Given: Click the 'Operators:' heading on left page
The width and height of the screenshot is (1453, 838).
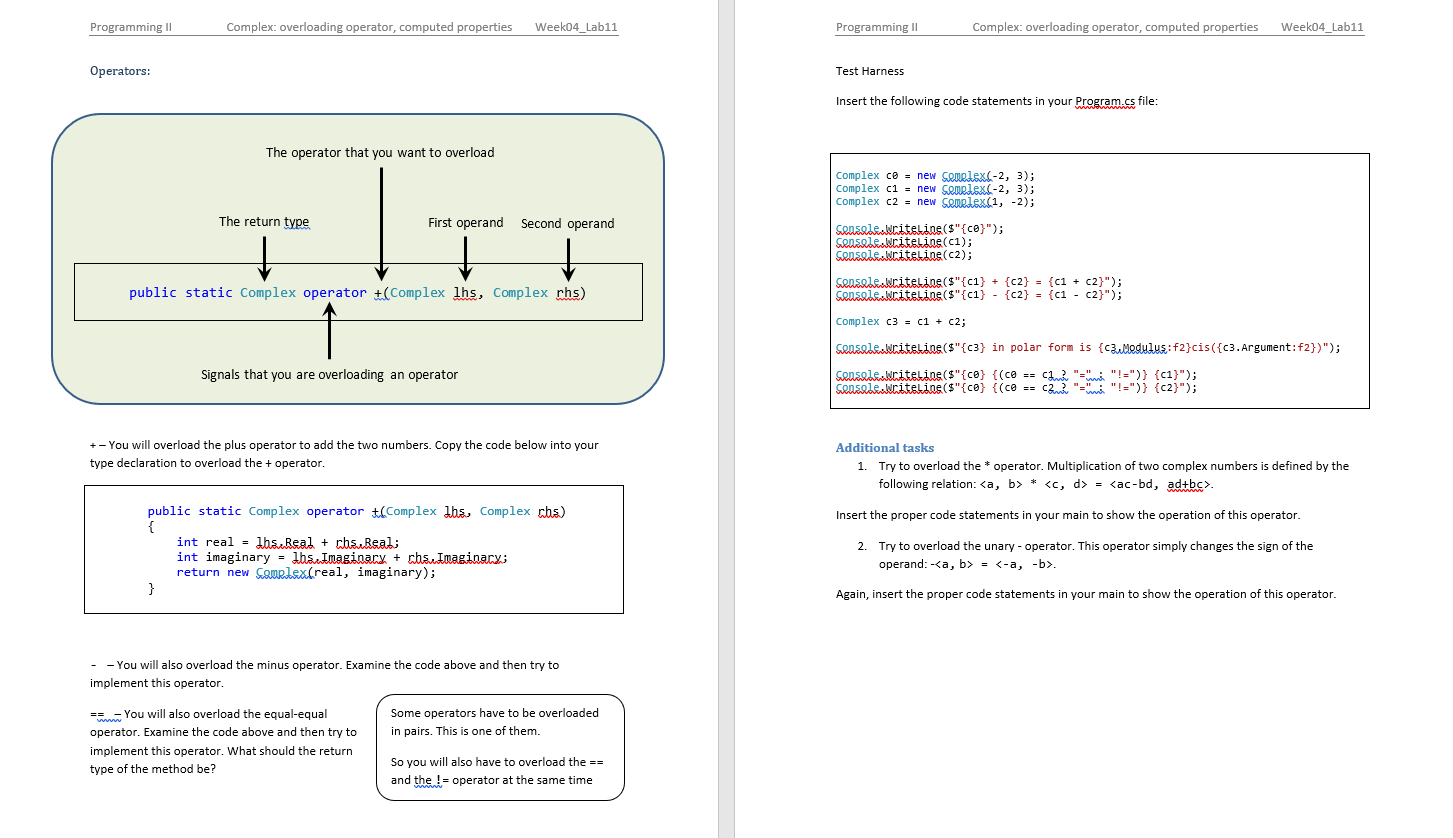Looking at the screenshot, I should click(x=120, y=71).
